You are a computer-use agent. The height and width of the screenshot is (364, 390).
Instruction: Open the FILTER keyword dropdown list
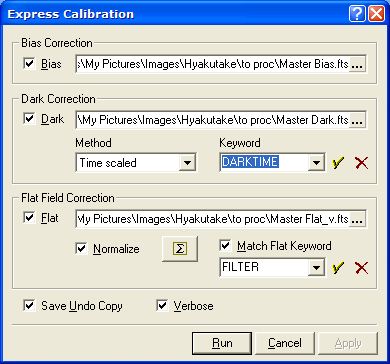click(x=316, y=267)
